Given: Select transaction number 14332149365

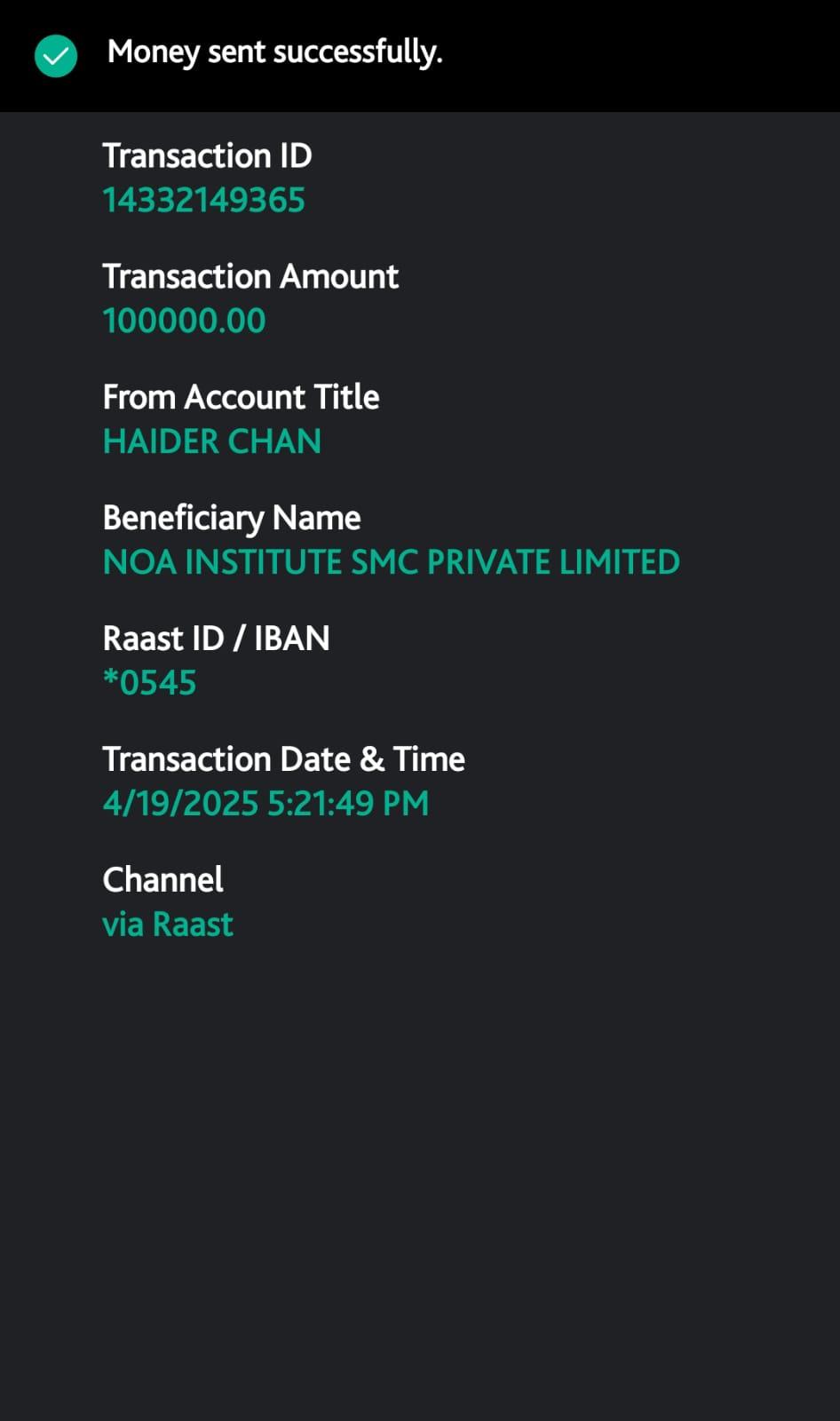Looking at the screenshot, I should click(203, 201).
